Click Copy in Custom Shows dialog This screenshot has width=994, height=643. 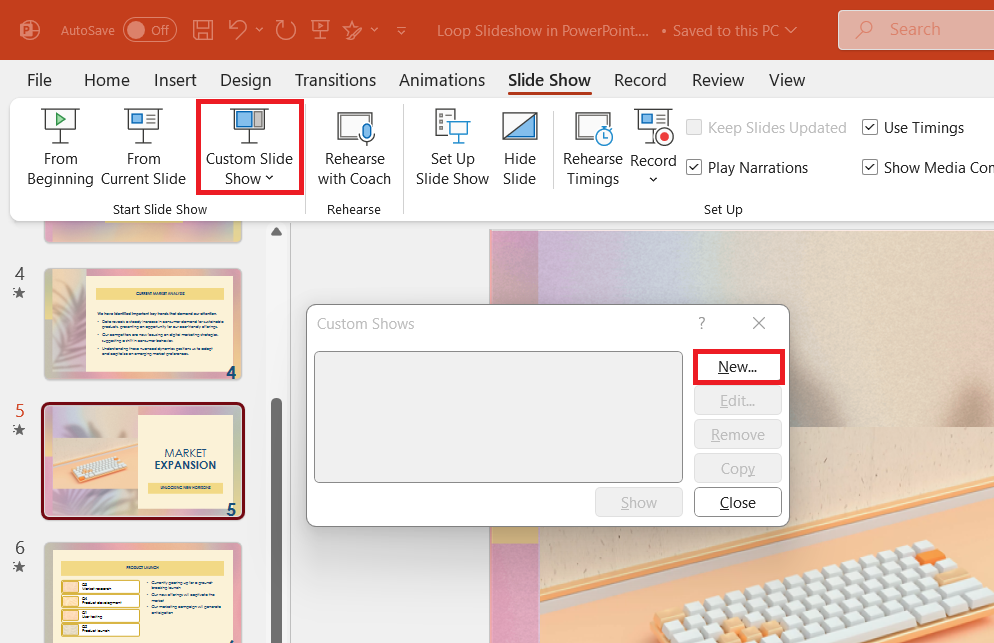click(738, 469)
